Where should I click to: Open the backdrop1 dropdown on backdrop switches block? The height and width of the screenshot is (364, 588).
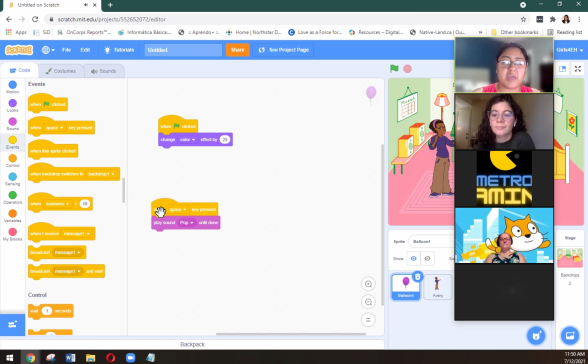(101, 174)
